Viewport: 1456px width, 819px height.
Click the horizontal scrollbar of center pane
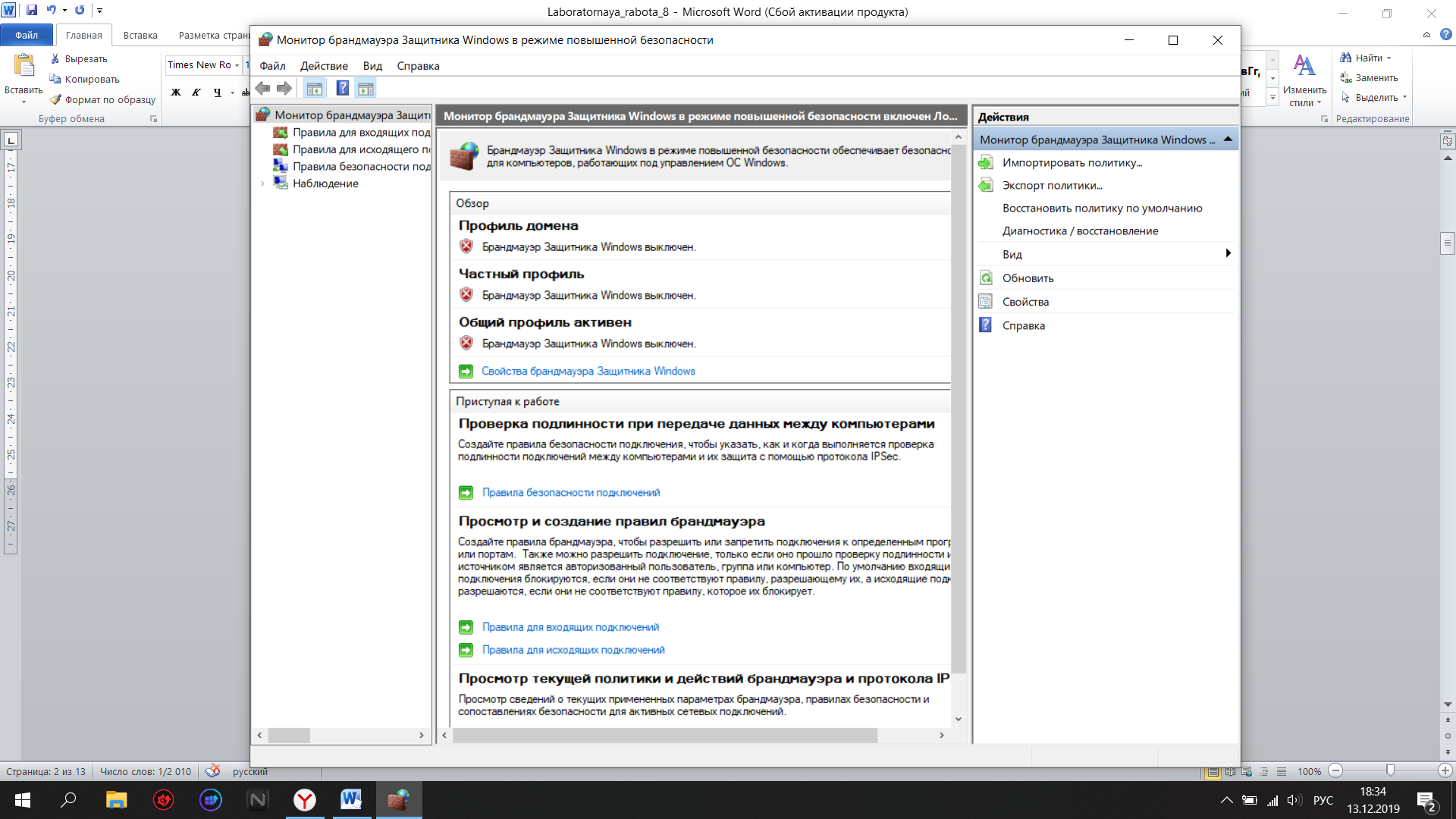[665, 735]
